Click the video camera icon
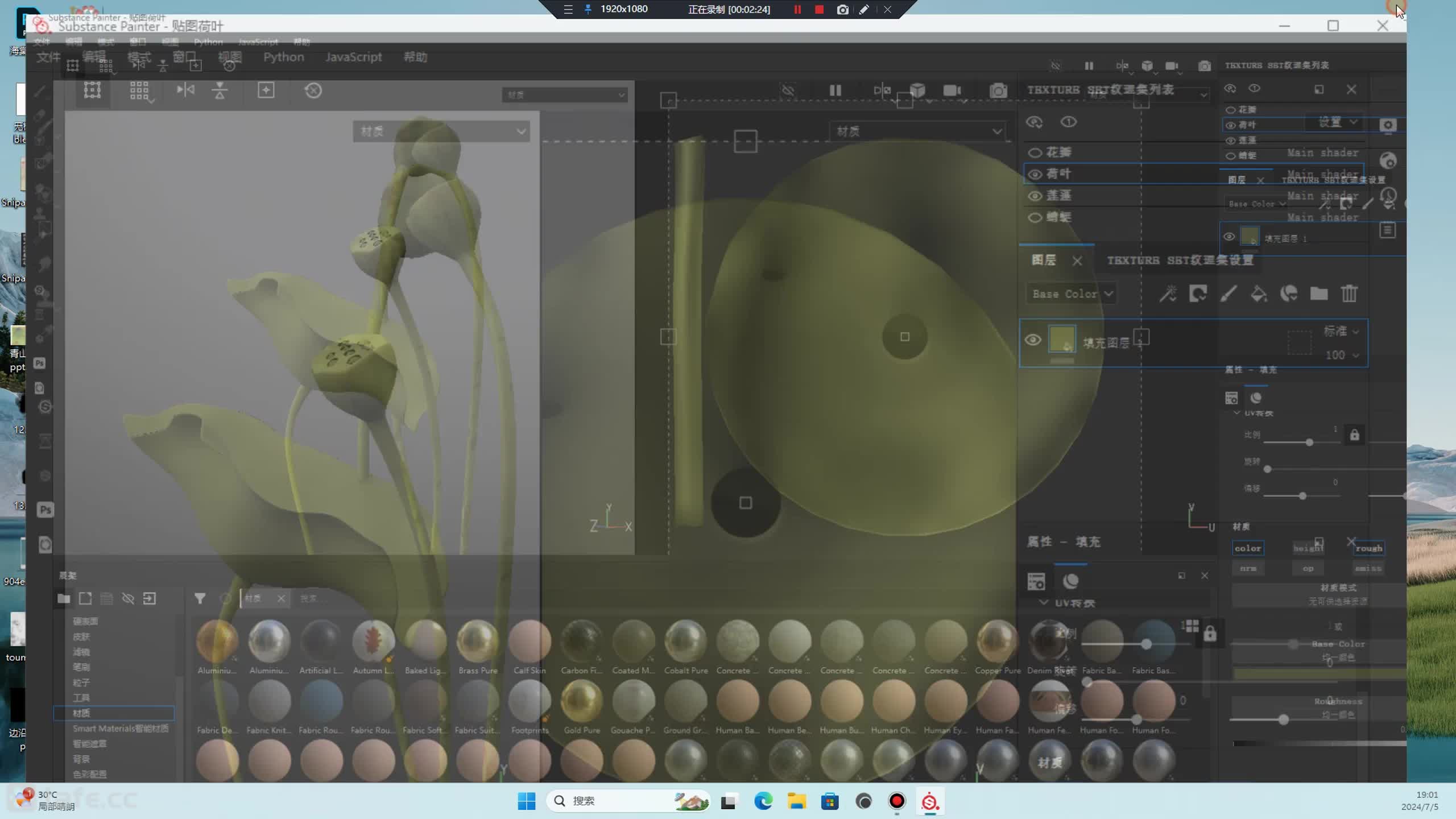The height and width of the screenshot is (819, 1456). (x=952, y=90)
